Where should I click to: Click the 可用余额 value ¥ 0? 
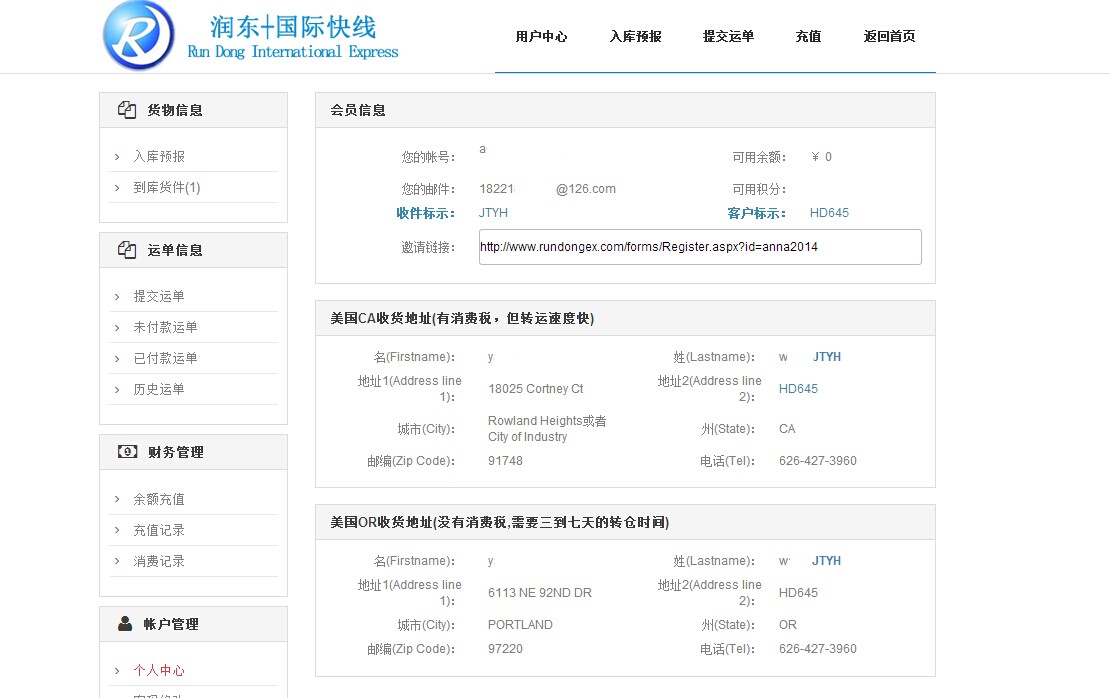pos(821,157)
